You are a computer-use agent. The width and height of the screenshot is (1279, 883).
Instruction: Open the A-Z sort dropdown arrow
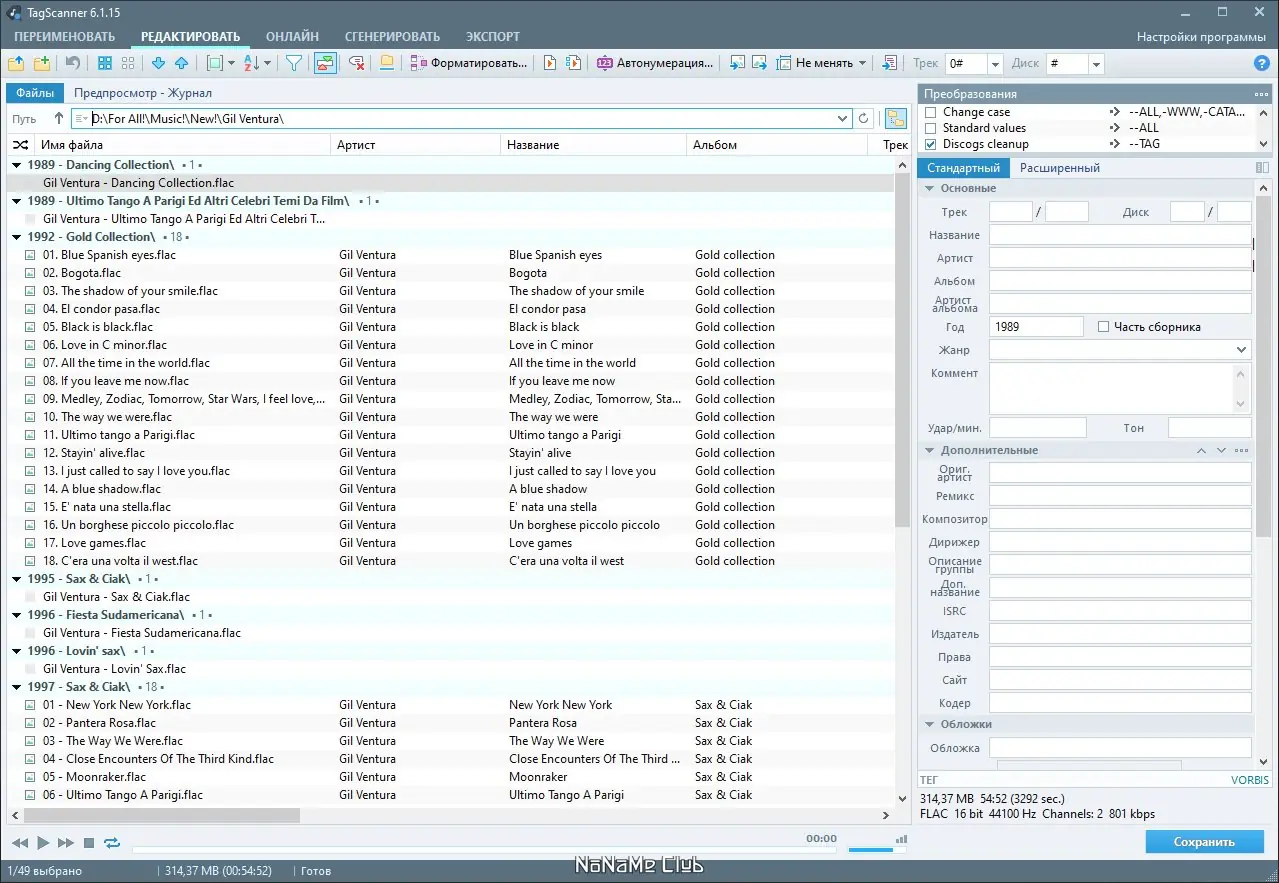pos(267,63)
